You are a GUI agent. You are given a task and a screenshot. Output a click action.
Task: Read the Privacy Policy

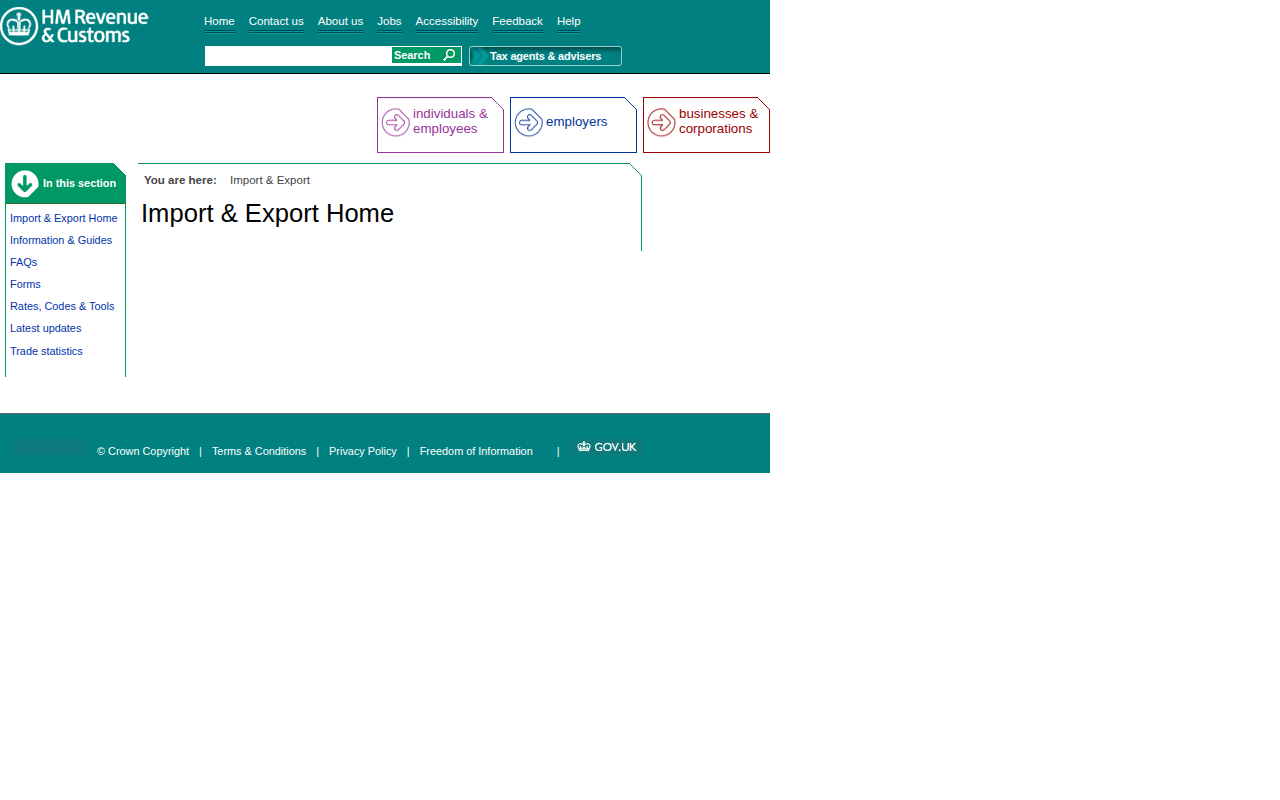pyautogui.click(x=362, y=451)
